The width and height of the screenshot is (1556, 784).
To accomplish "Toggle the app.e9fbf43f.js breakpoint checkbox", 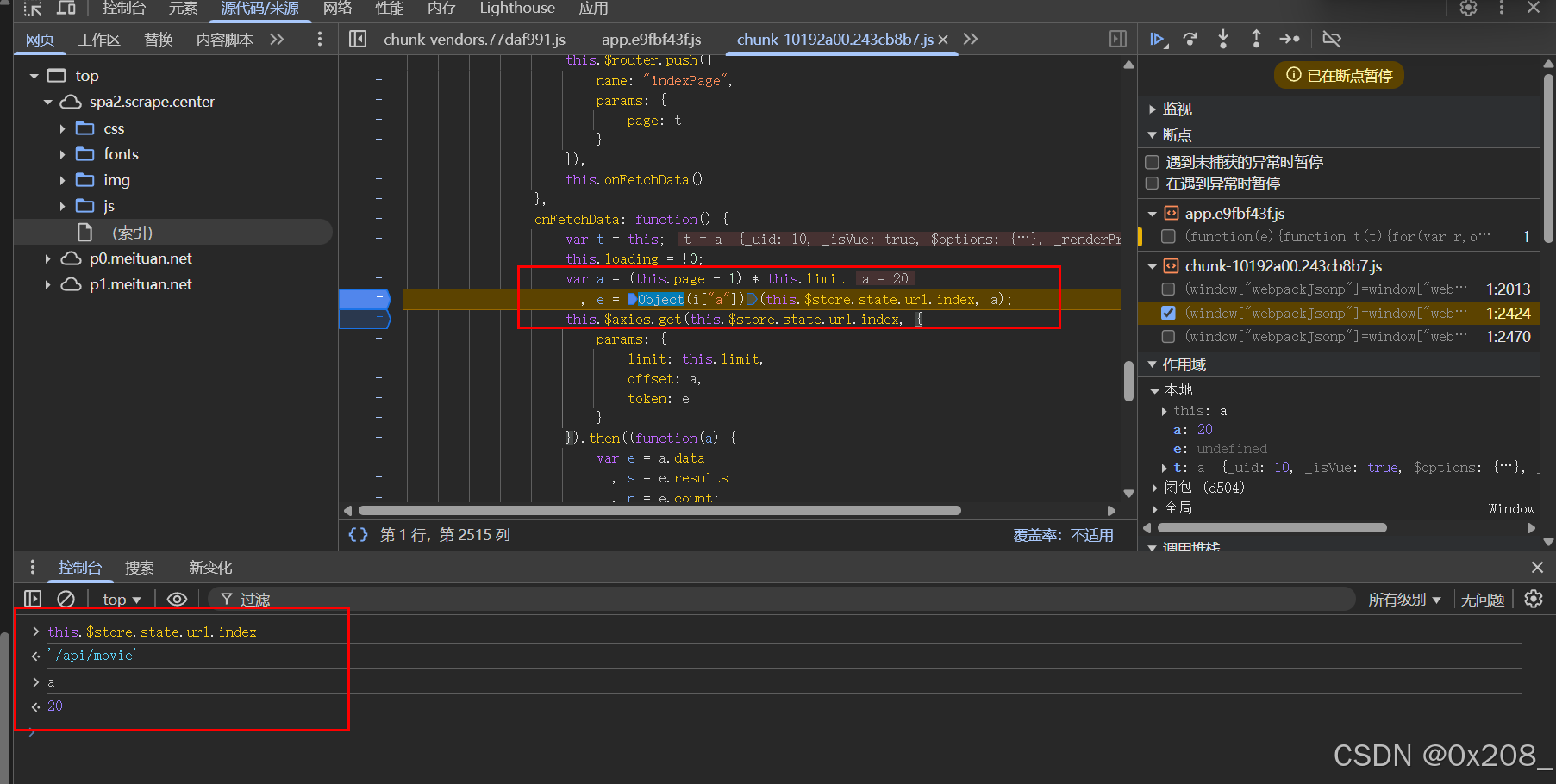I will [1169, 236].
